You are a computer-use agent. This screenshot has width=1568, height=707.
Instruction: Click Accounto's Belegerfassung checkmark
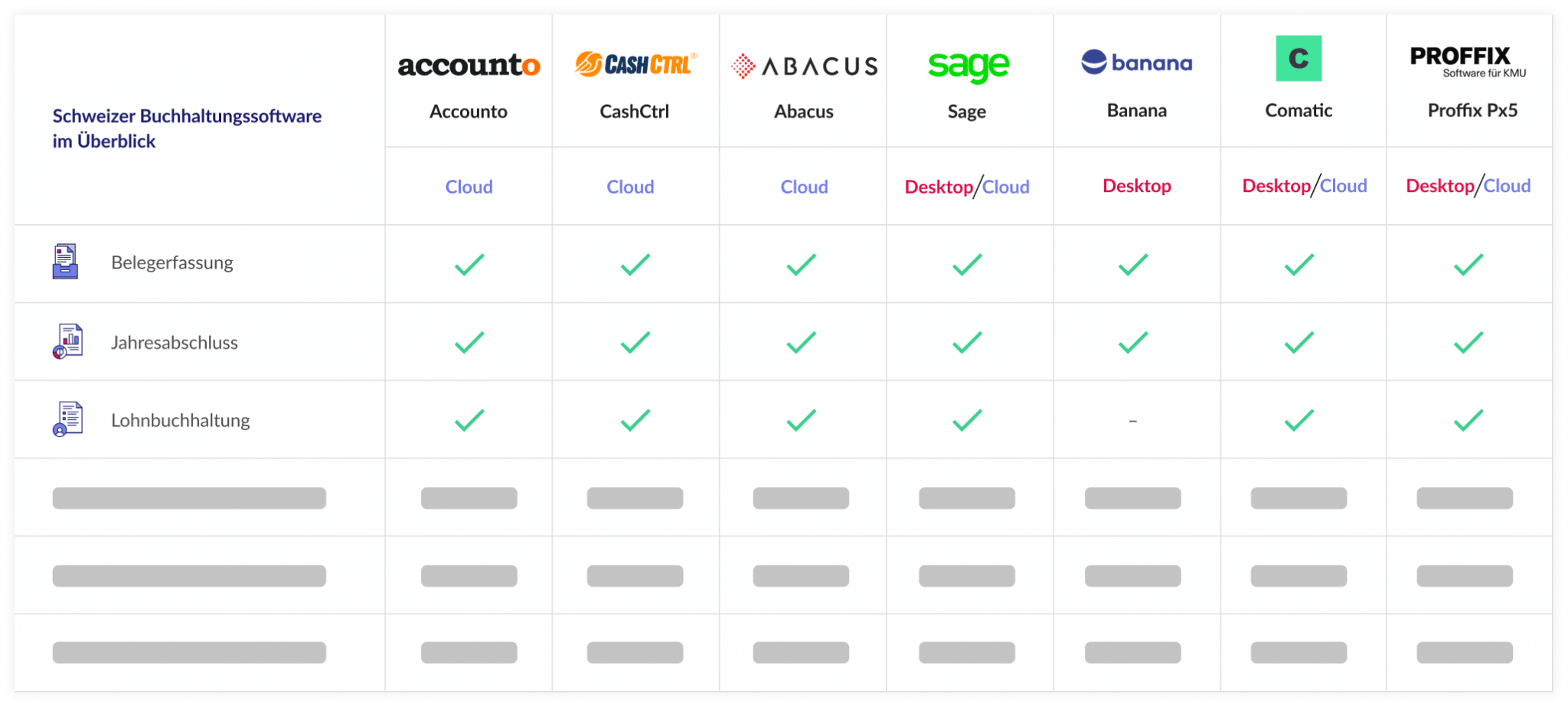[x=469, y=265]
